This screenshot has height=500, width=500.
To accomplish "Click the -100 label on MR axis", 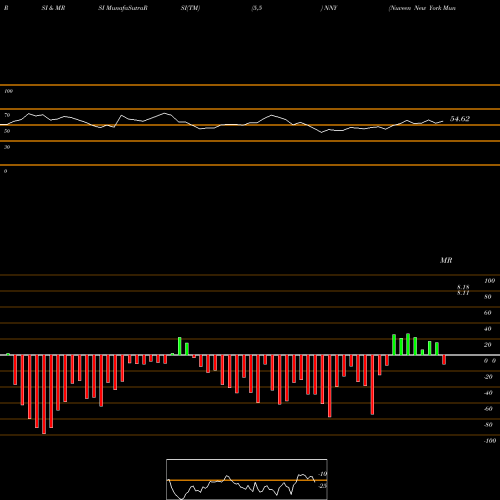I will (490, 441).
